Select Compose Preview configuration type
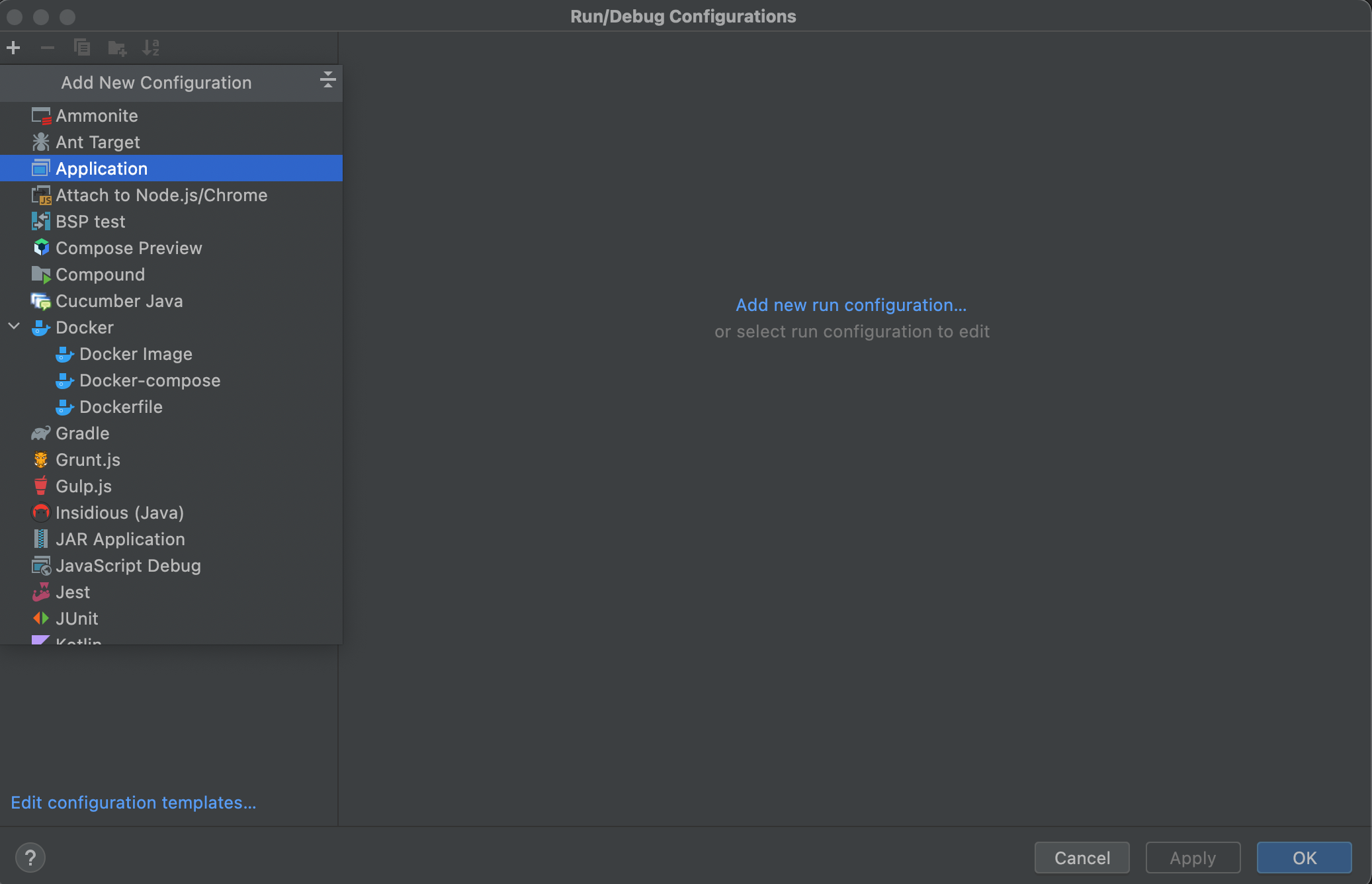The image size is (1372, 884). point(128,248)
